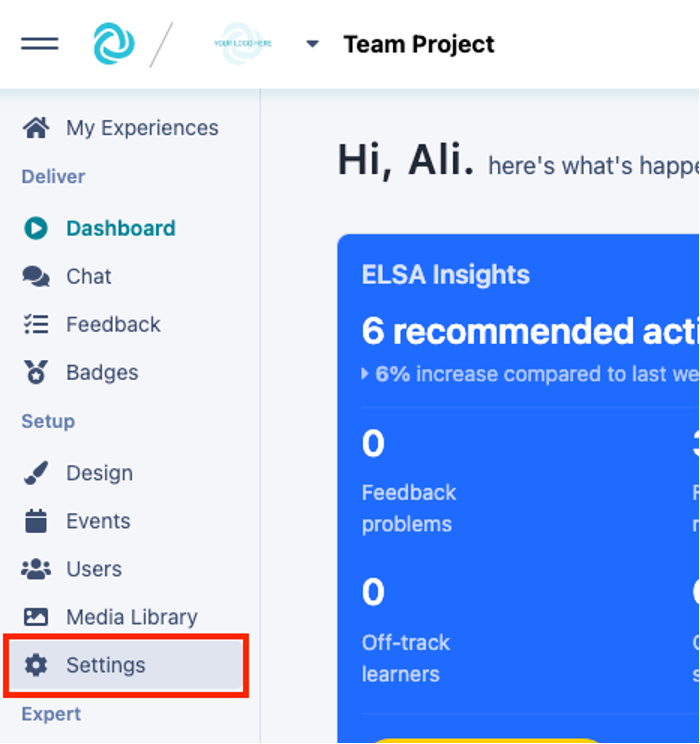Click the Badges medal icon
700x744 pixels.
(x=36, y=373)
